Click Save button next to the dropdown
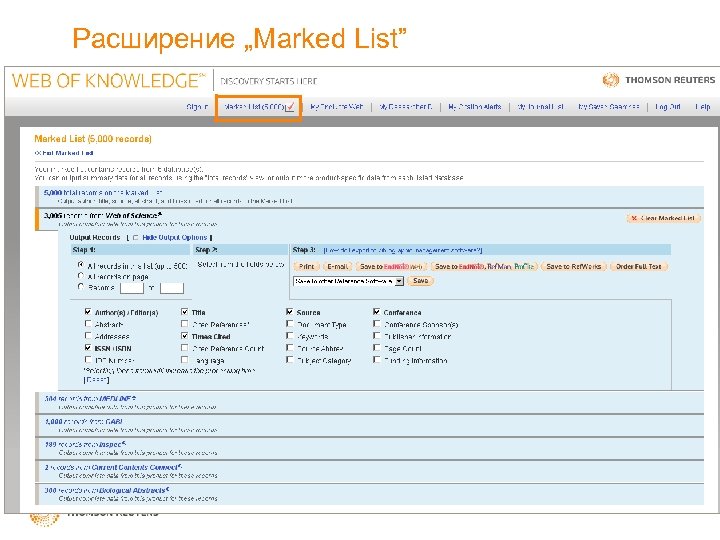The height and width of the screenshot is (540, 720). coord(421,281)
